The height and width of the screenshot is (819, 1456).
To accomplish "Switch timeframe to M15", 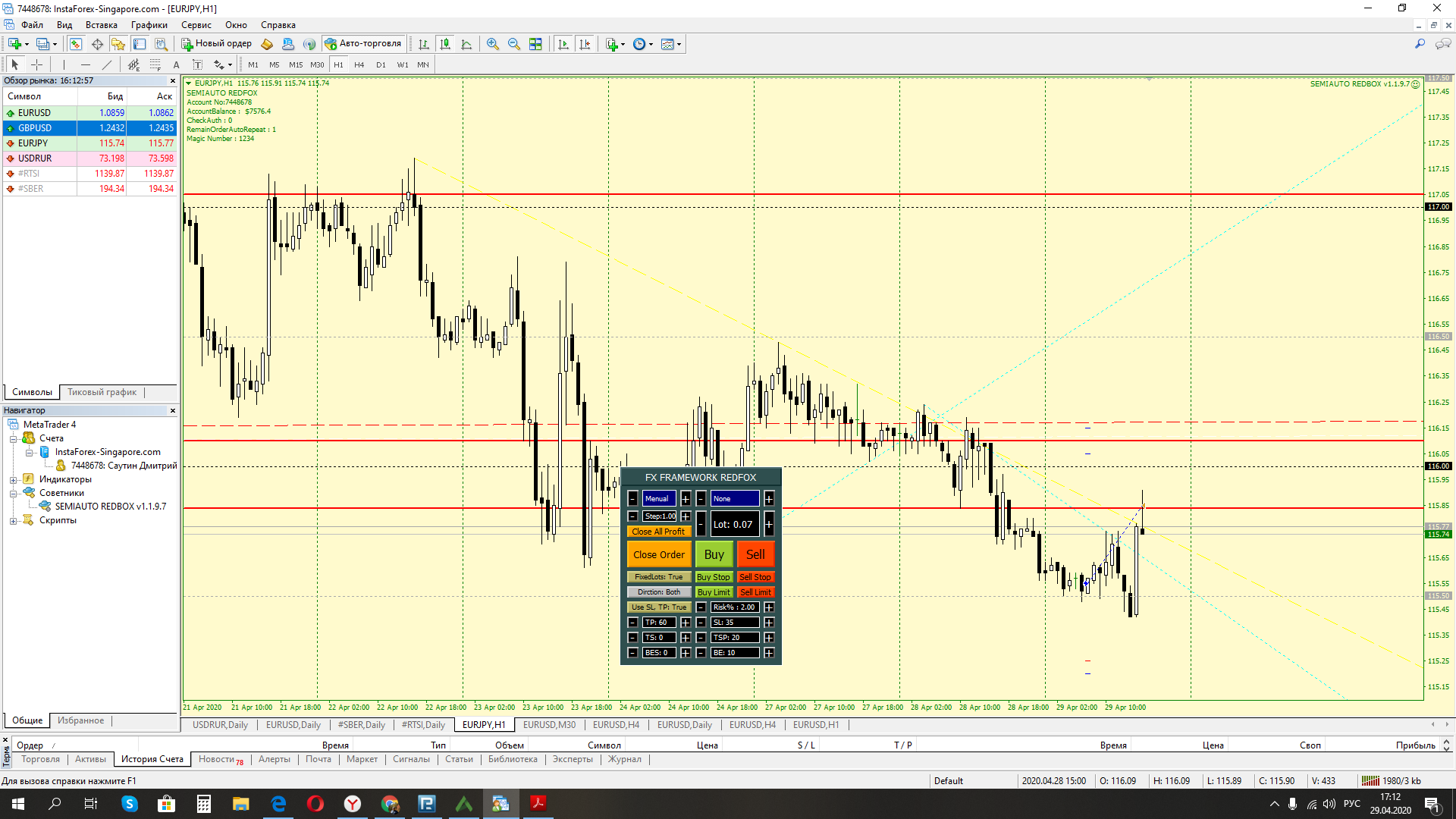I will click(296, 64).
